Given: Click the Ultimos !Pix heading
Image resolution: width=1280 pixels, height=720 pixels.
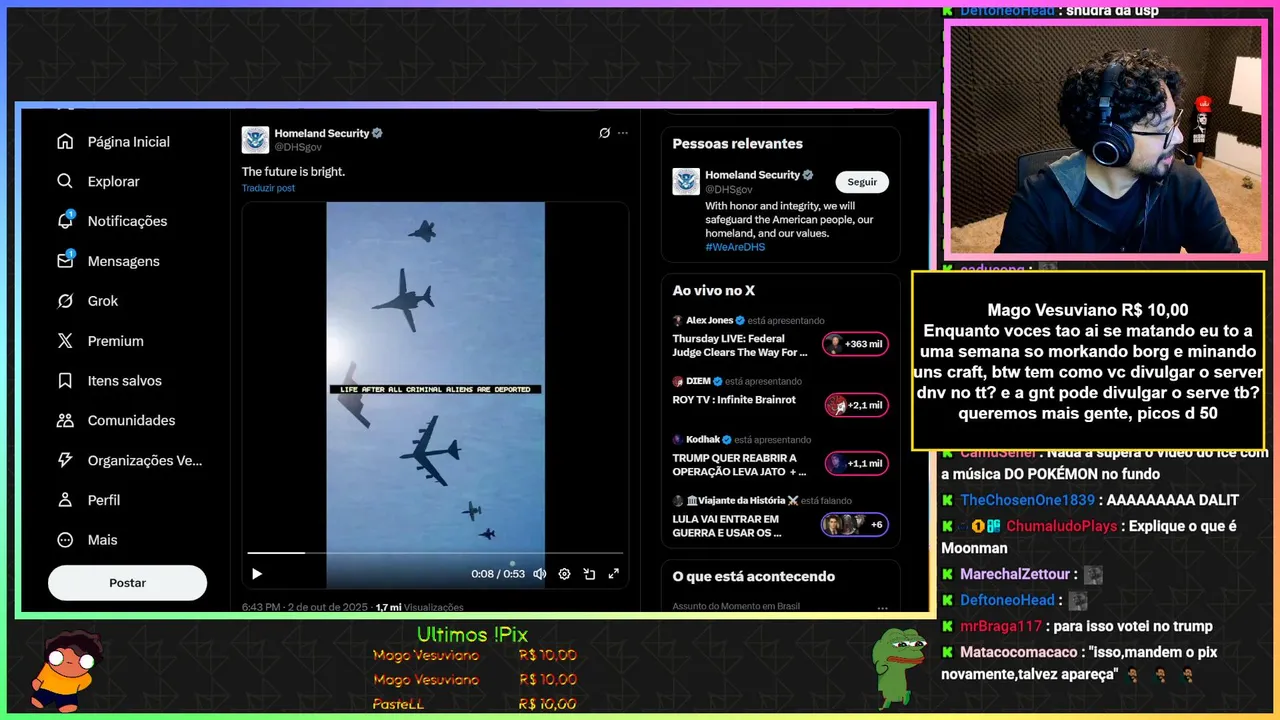Looking at the screenshot, I should (x=472, y=635).
